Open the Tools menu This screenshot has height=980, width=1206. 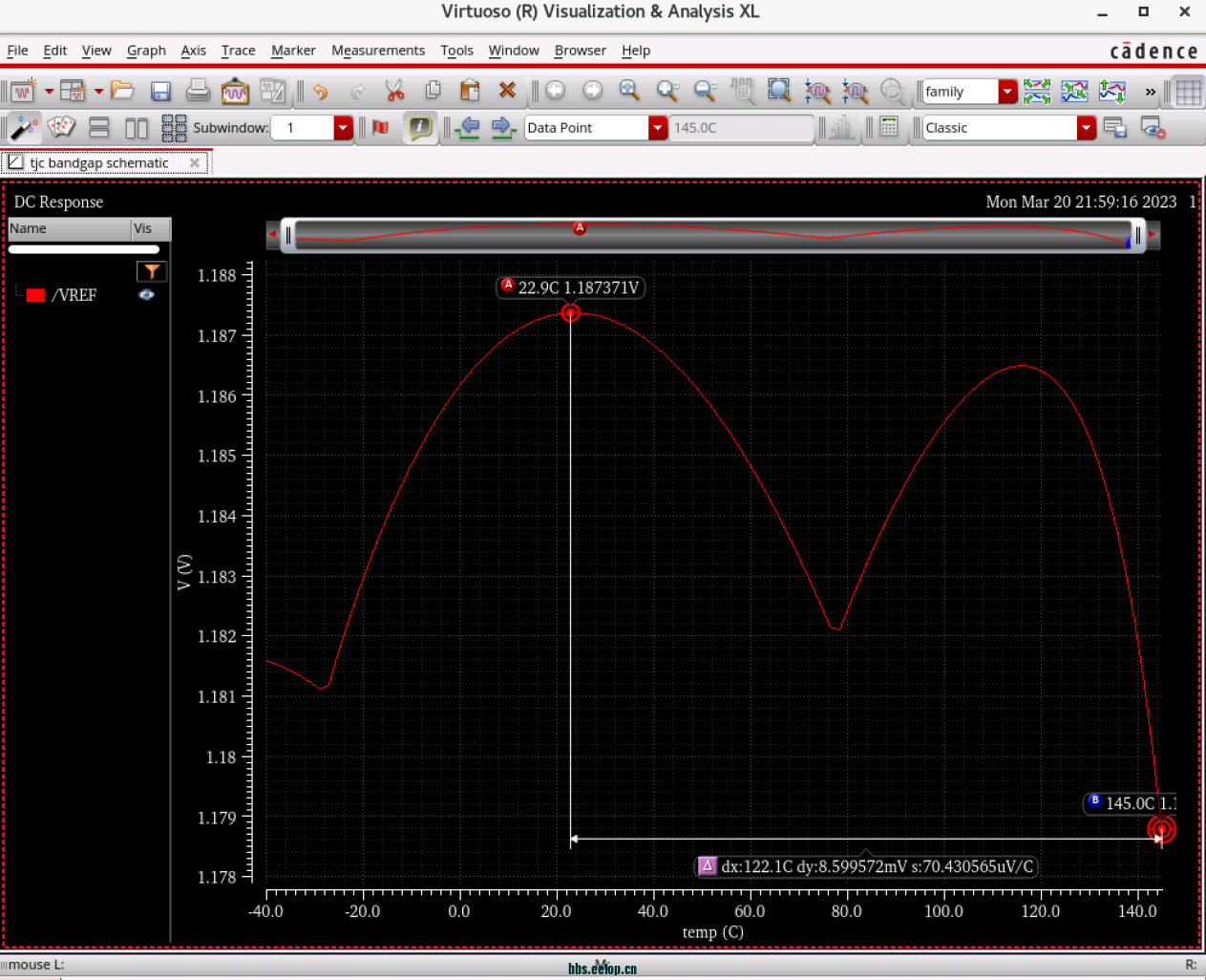[457, 51]
